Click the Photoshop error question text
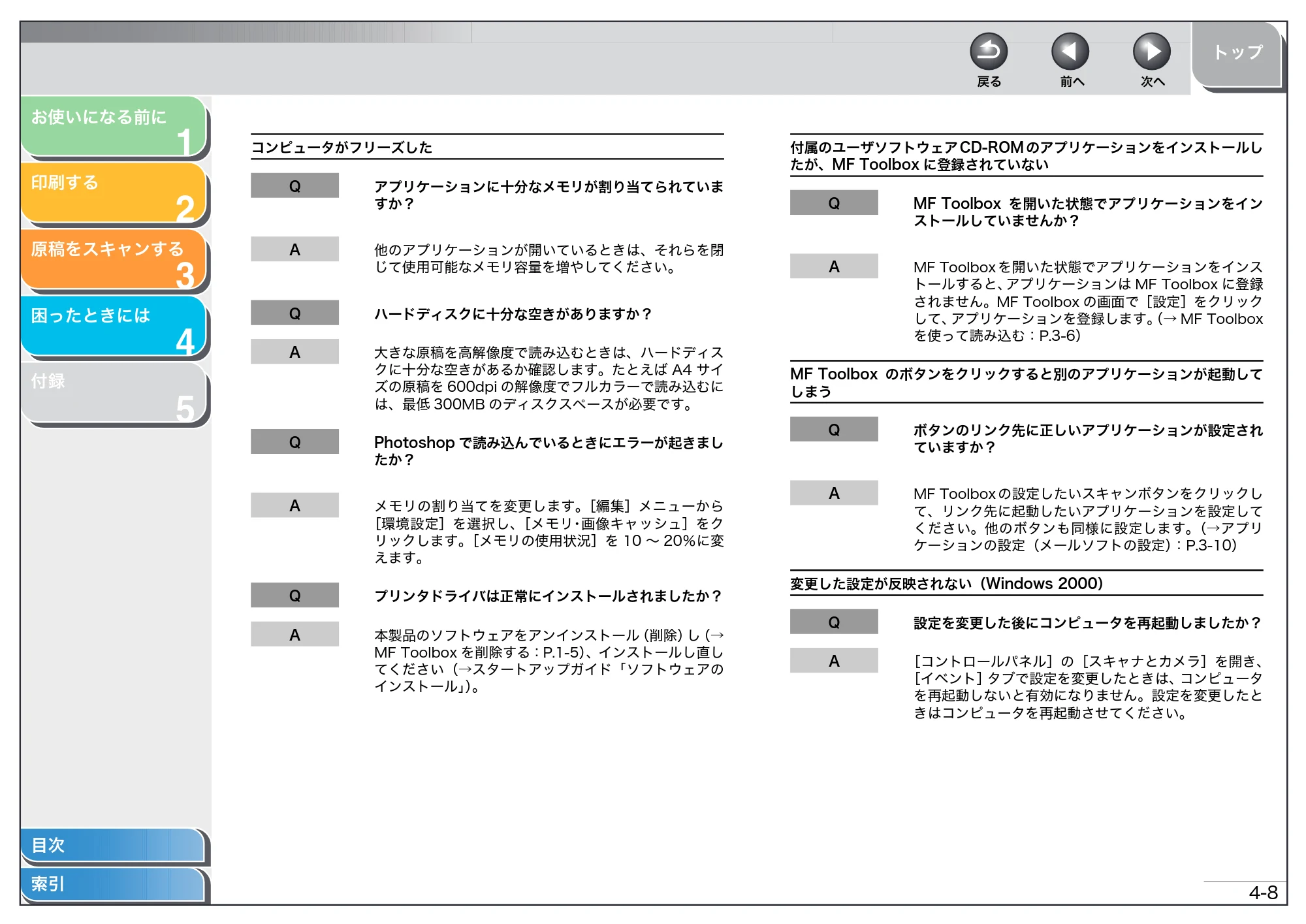Viewport: 1306px width, 924px height. coord(549,451)
